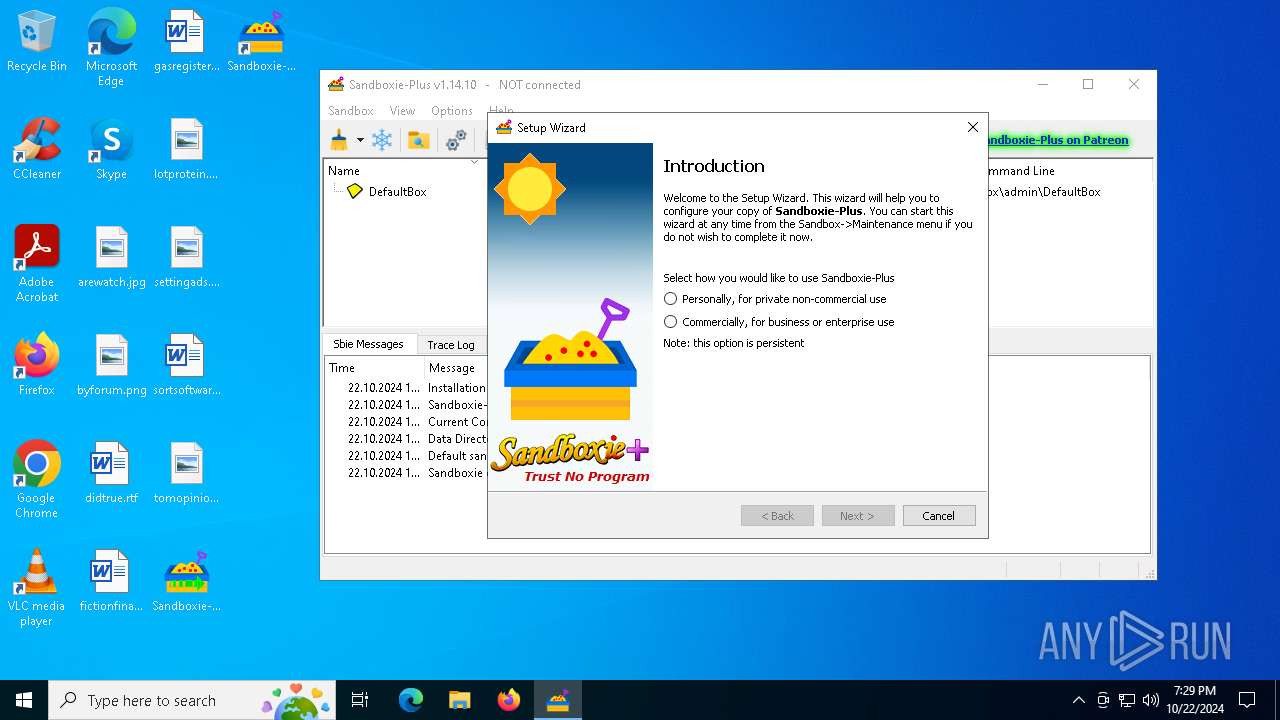
Task: Select the Installation message row
Action: pos(406,388)
